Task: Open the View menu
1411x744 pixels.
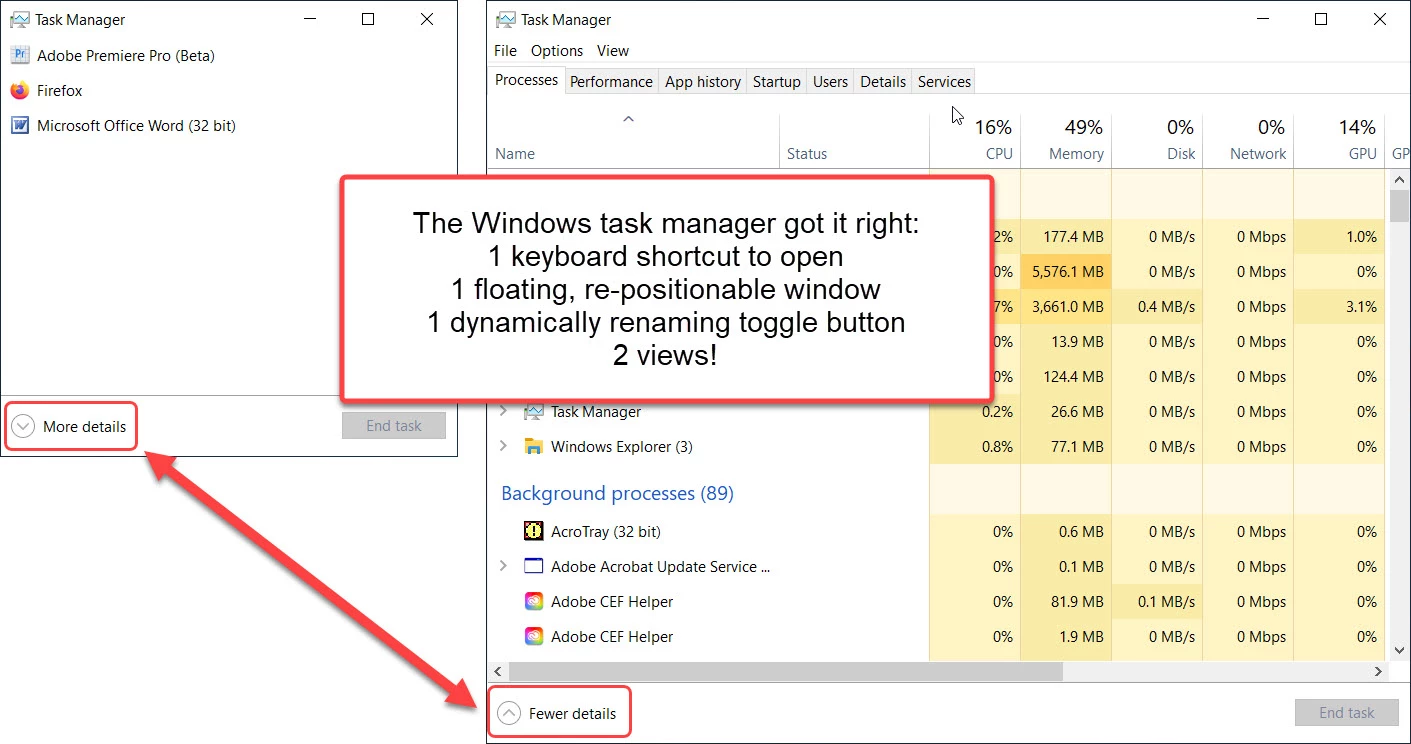Action: point(613,51)
